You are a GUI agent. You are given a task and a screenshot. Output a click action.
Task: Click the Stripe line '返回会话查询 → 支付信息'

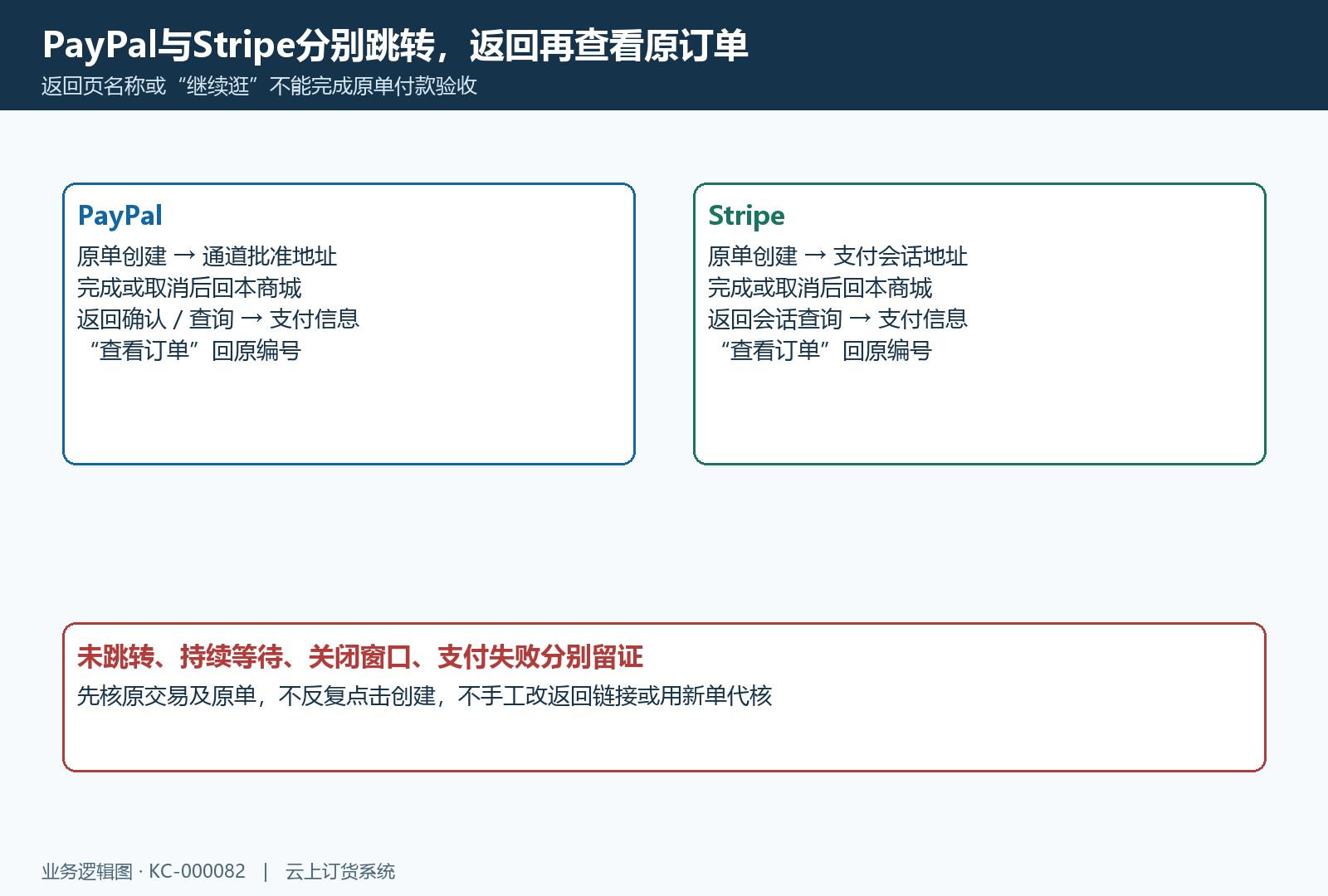[837, 319]
